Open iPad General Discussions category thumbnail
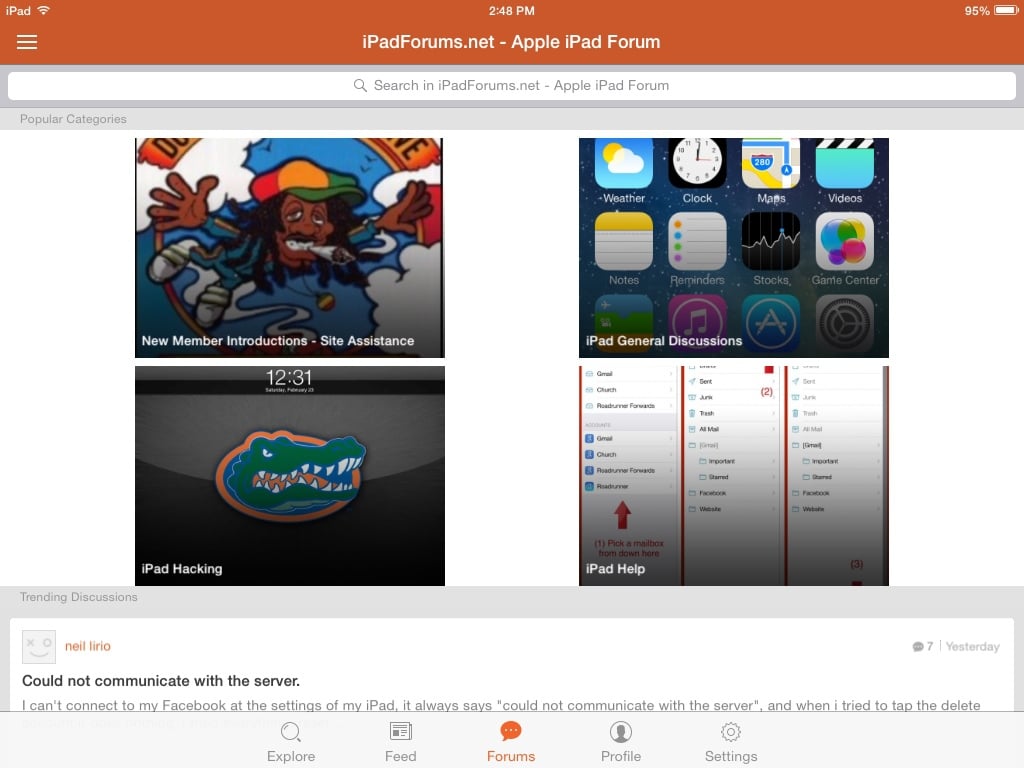The height and width of the screenshot is (768, 1024). click(x=733, y=248)
